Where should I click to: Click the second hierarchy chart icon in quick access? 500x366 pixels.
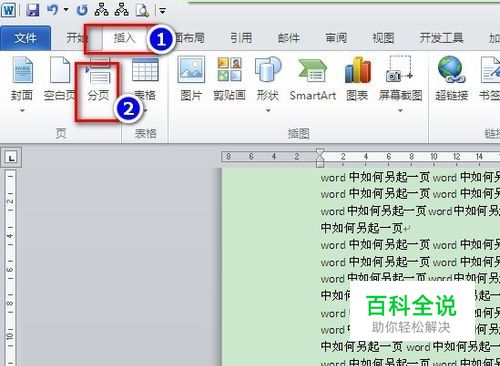(x=121, y=10)
